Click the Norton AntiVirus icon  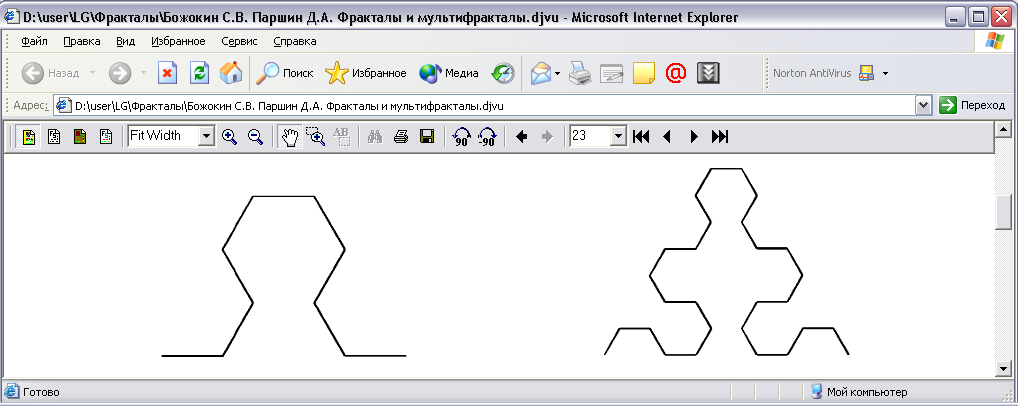[867, 73]
